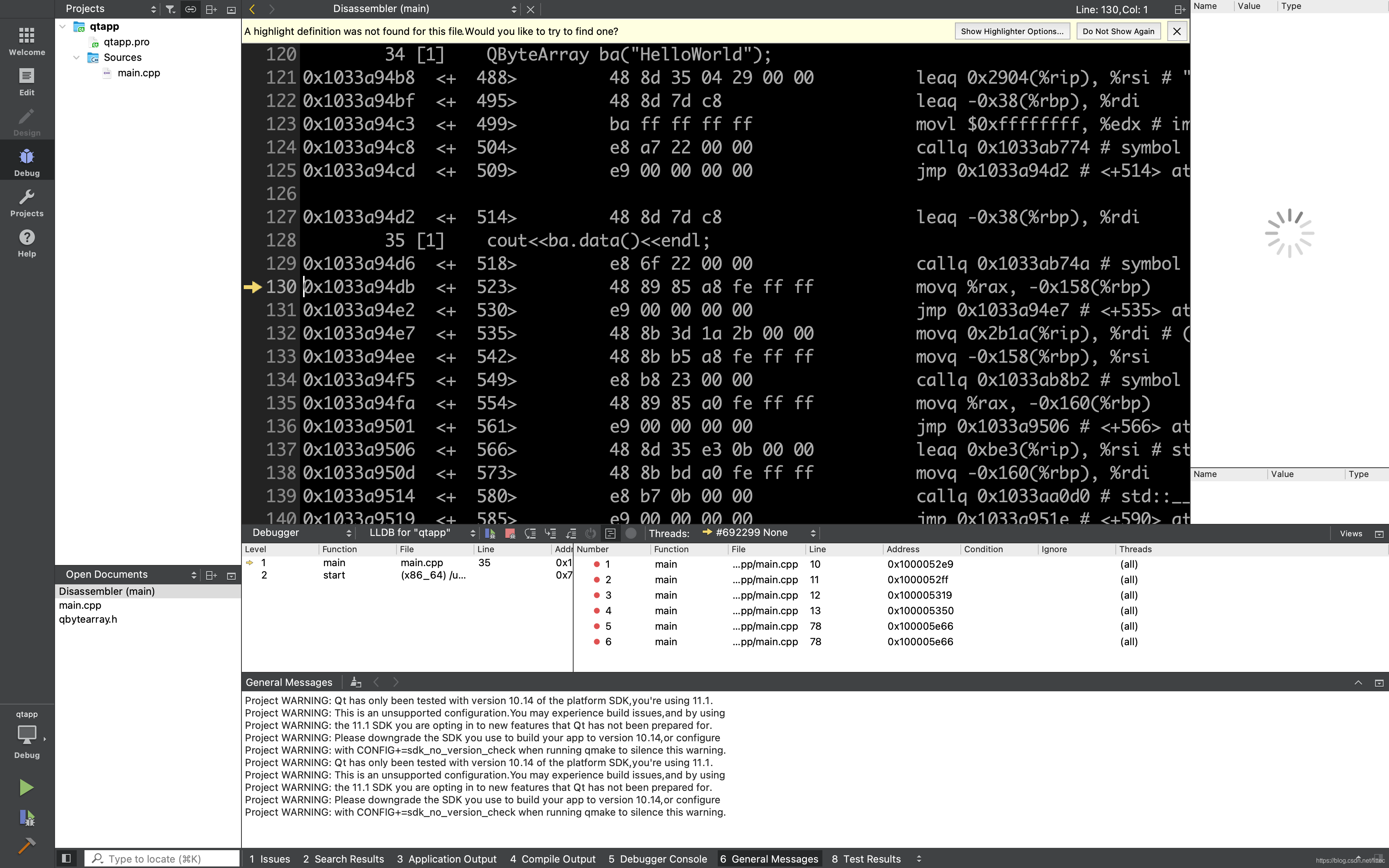The height and width of the screenshot is (868, 1389).
Task: Close the Disassembler (main) document
Action: (530, 9)
